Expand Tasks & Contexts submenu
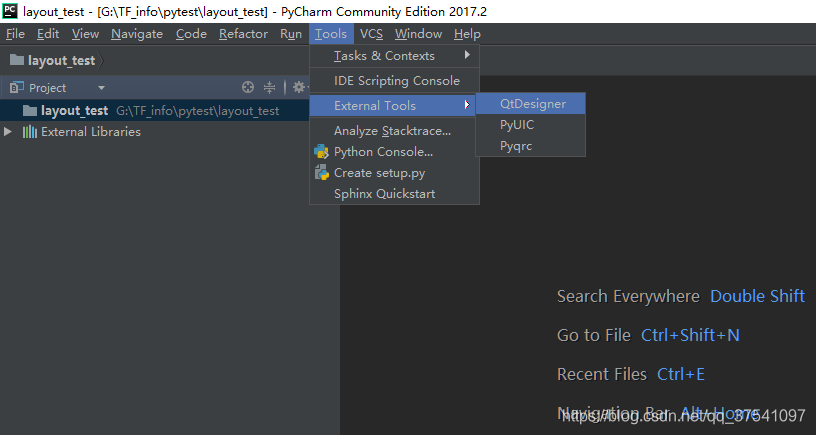816x435 pixels. [x=394, y=56]
